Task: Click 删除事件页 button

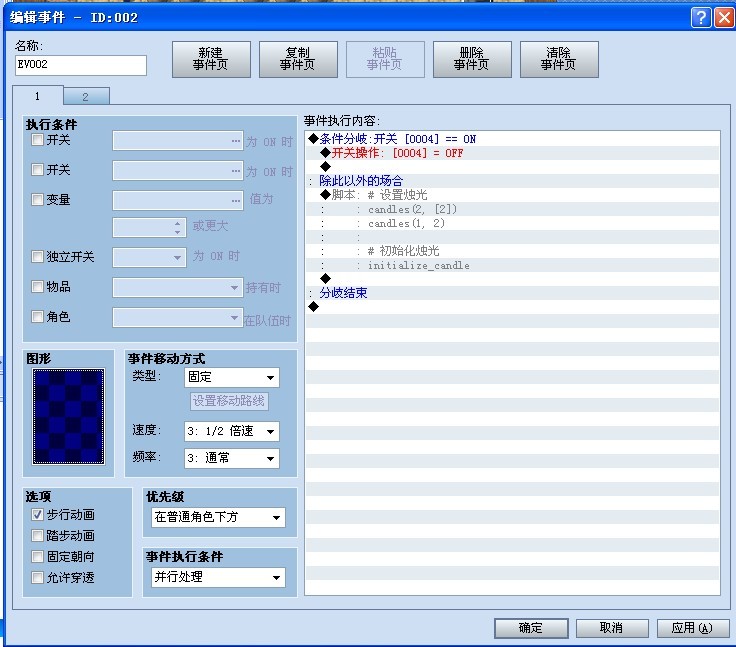Action: (x=472, y=59)
